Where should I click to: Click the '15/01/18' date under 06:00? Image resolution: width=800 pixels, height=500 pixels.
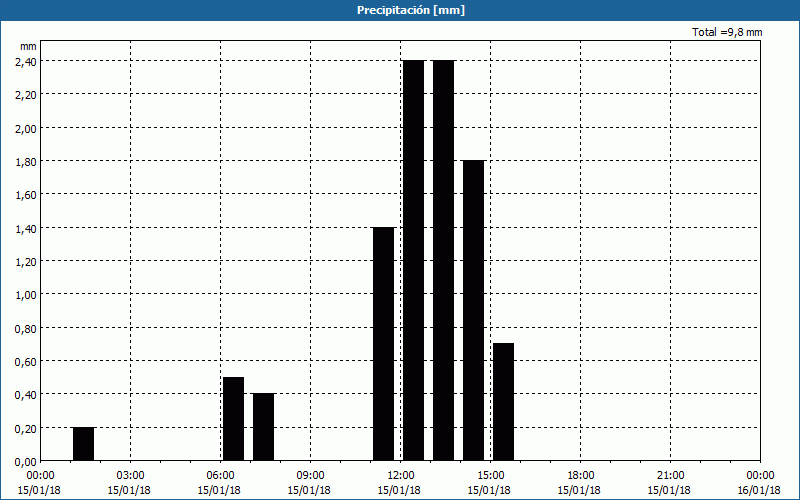point(219,490)
